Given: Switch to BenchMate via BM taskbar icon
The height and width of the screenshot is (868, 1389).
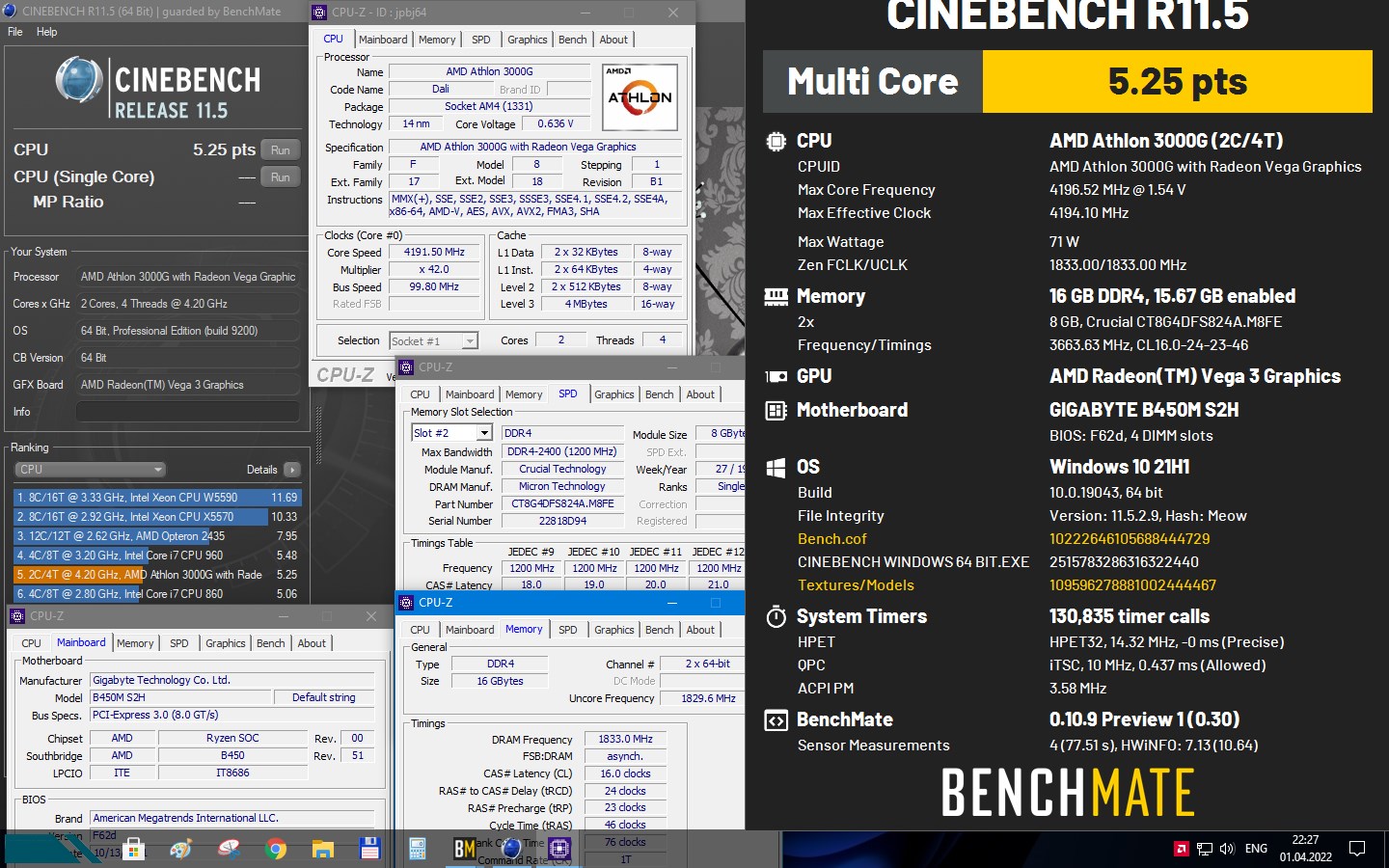Looking at the screenshot, I should coord(465,849).
